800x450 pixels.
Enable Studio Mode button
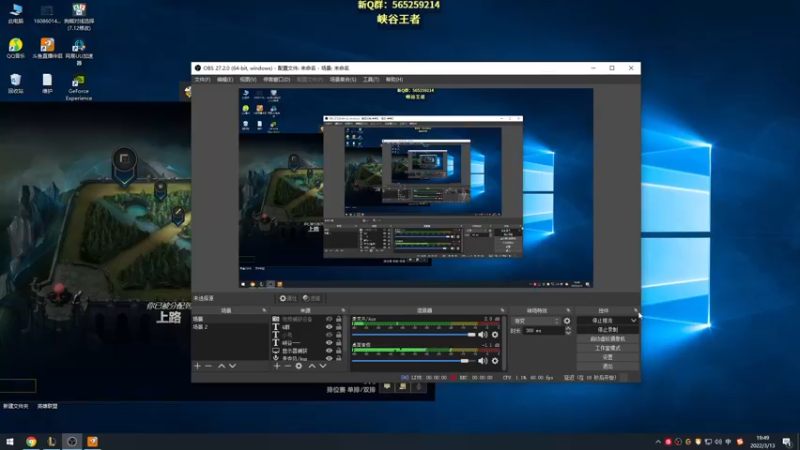pos(607,348)
